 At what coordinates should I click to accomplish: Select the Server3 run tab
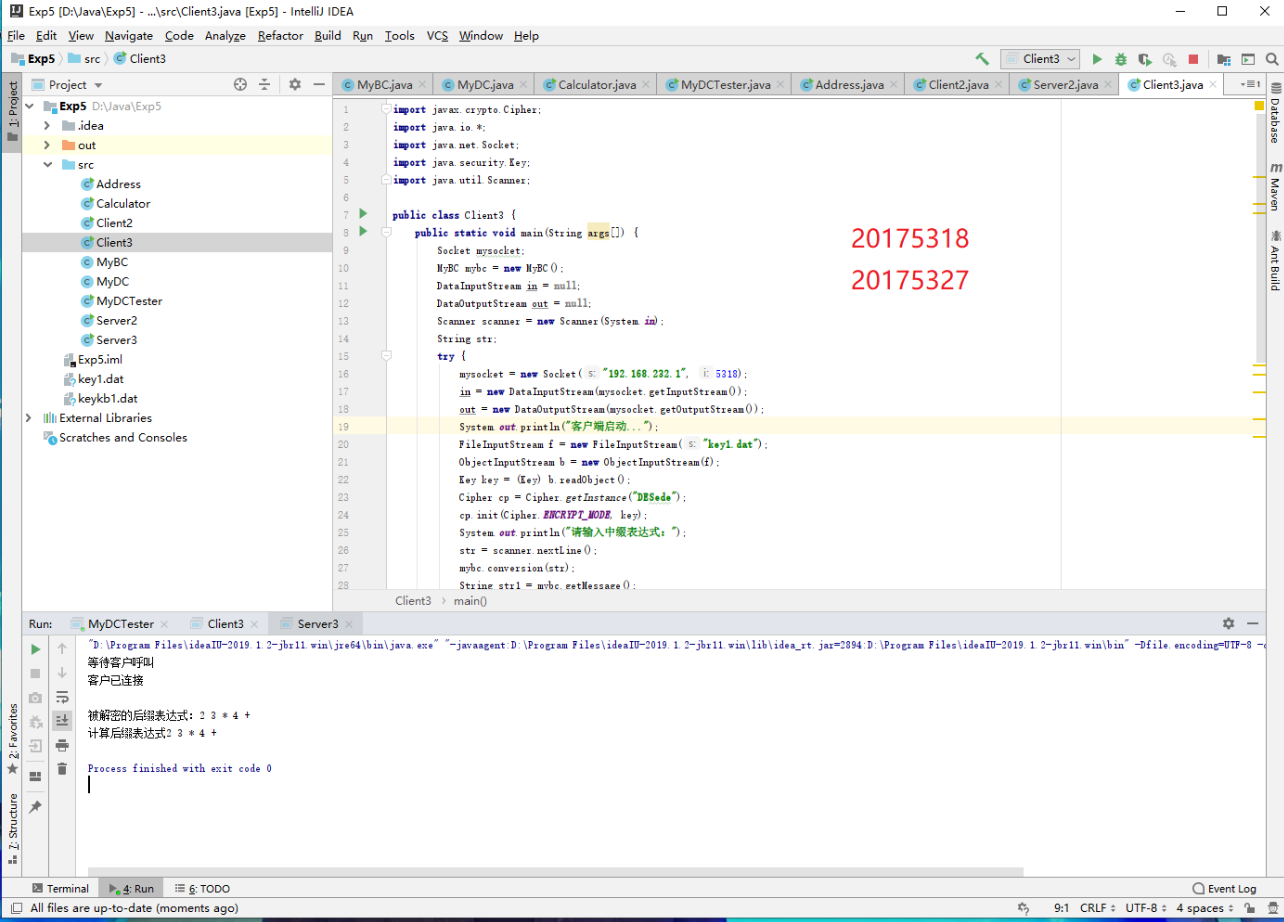pyautogui.click(x=317, y=623)
